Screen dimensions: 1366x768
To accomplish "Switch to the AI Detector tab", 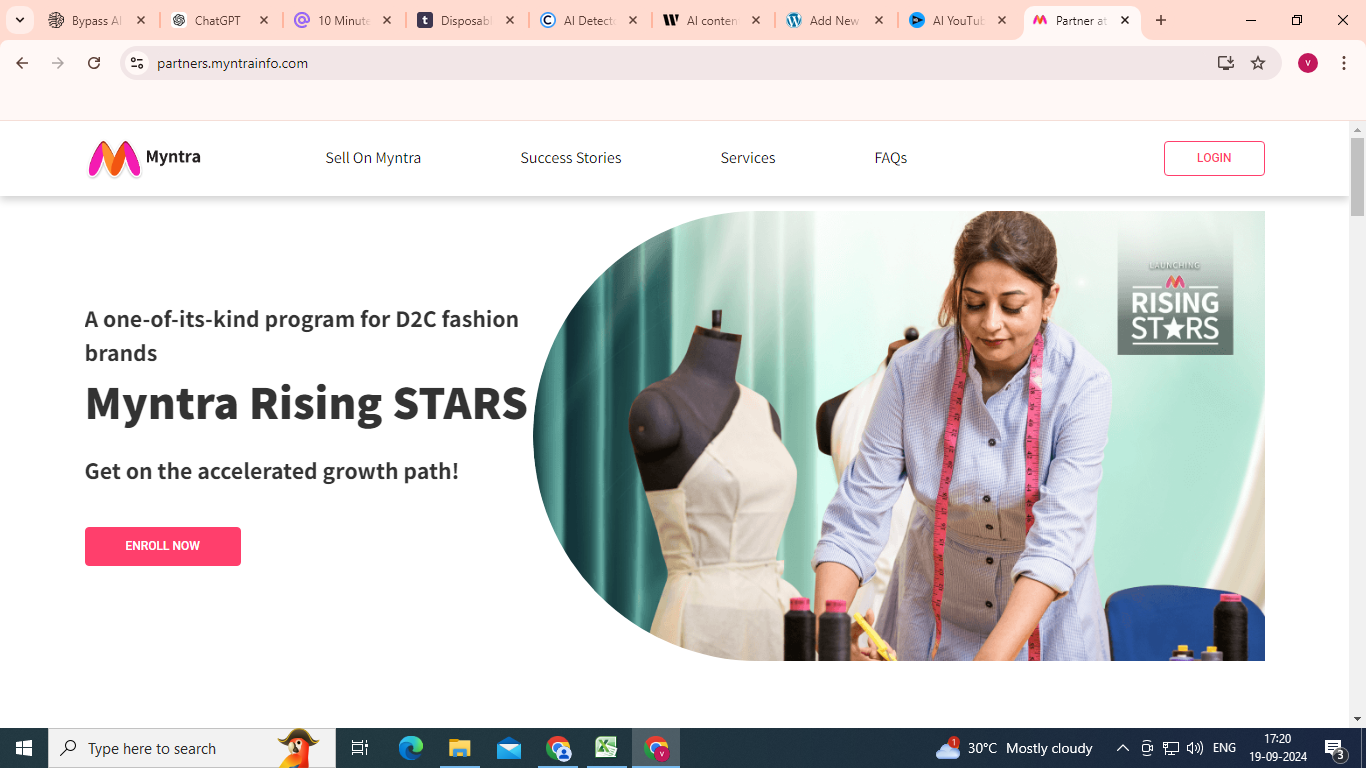I will [x=589, y=20].
